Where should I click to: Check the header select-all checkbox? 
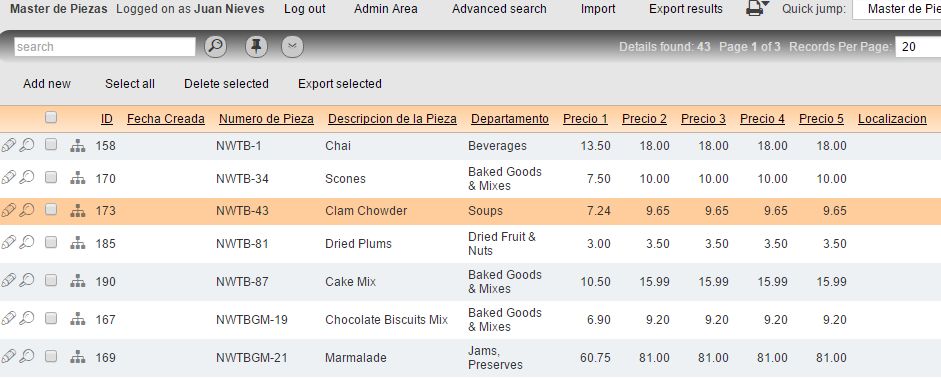click(51, 118)
